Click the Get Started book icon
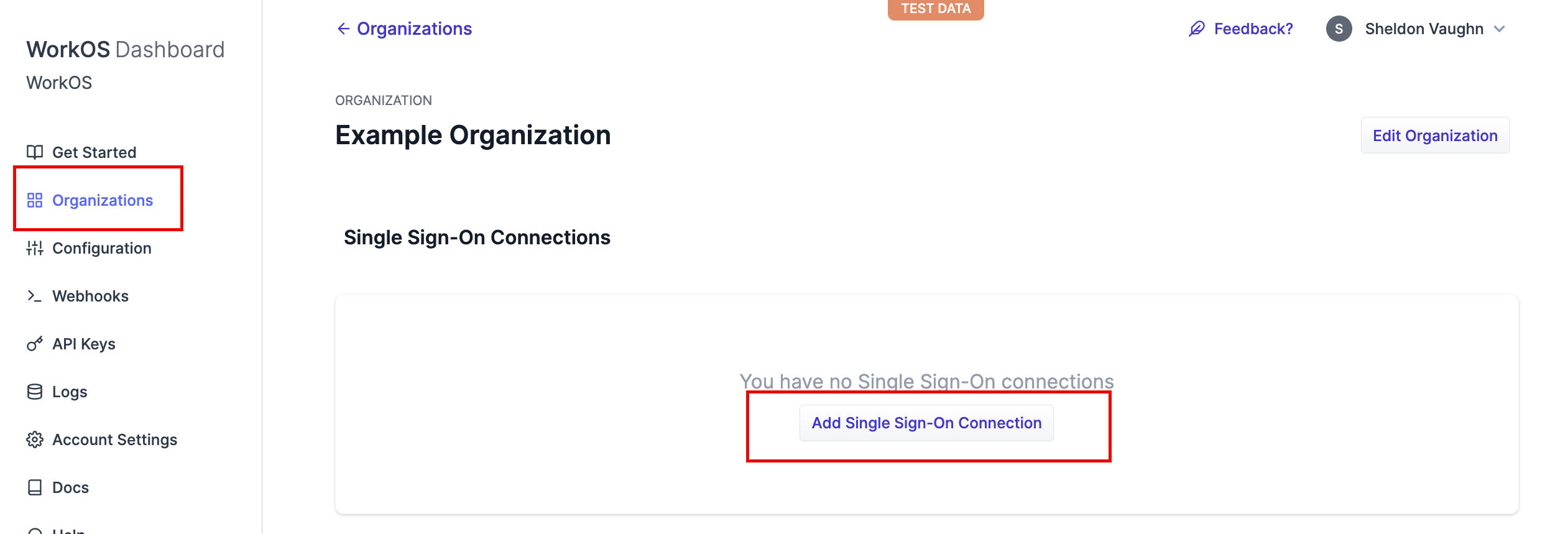The height and width of the screenshot is (534, 1568). [35, 152]
